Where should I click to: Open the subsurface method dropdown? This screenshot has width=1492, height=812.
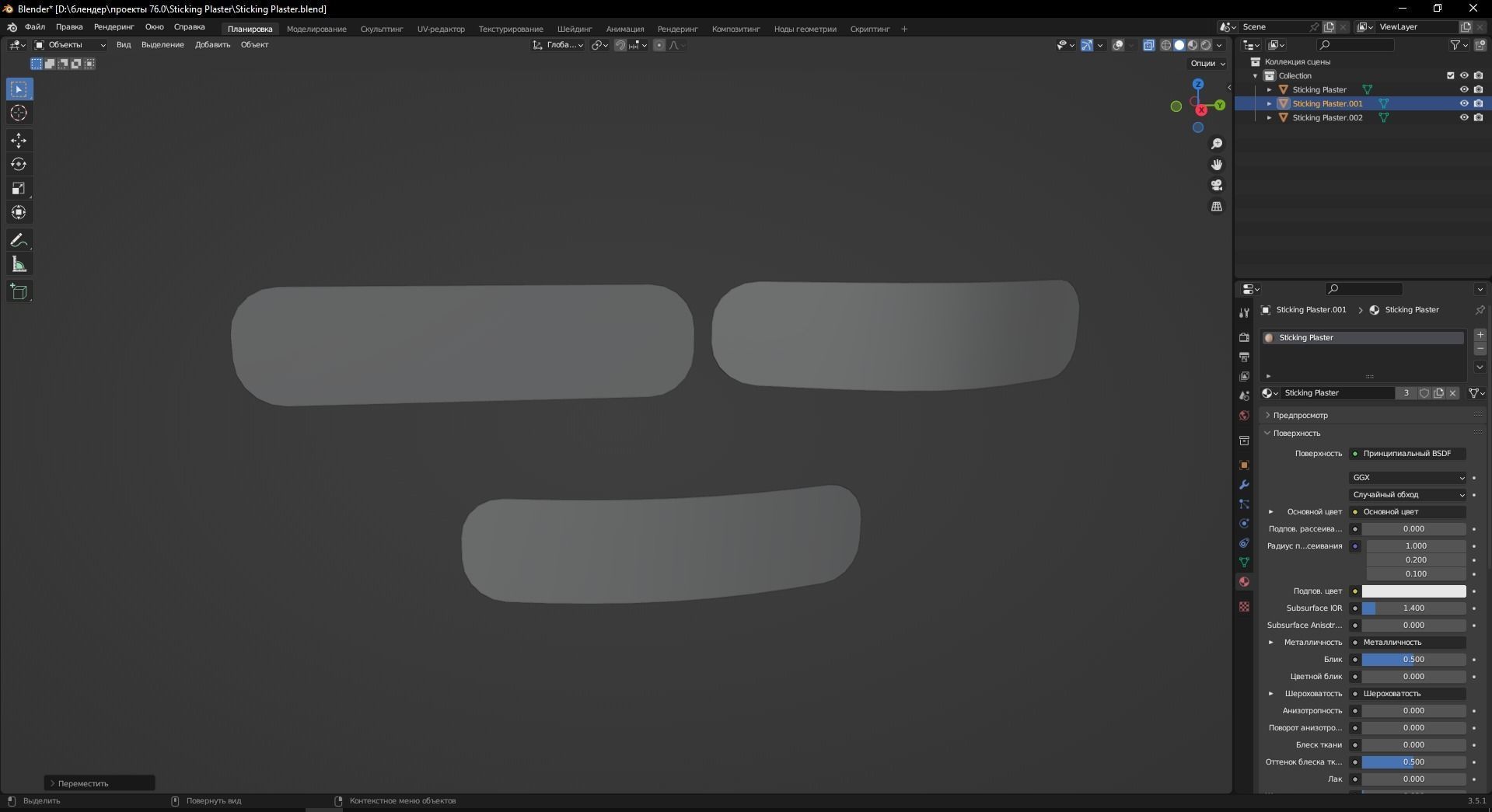[1408, 495]
